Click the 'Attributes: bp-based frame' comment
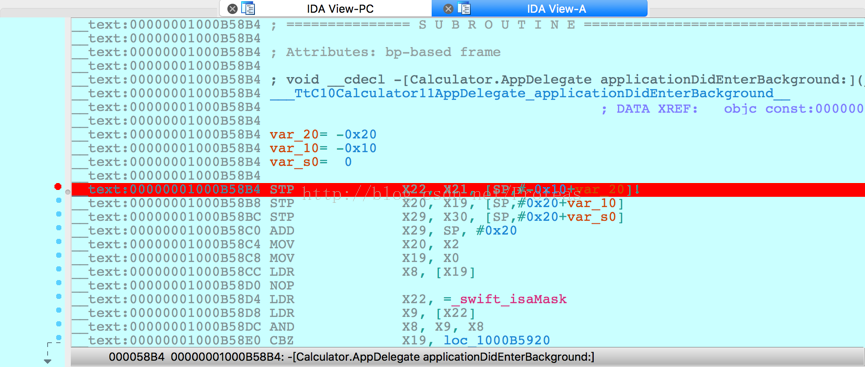865x367 pixels. [x=385, y=52]
